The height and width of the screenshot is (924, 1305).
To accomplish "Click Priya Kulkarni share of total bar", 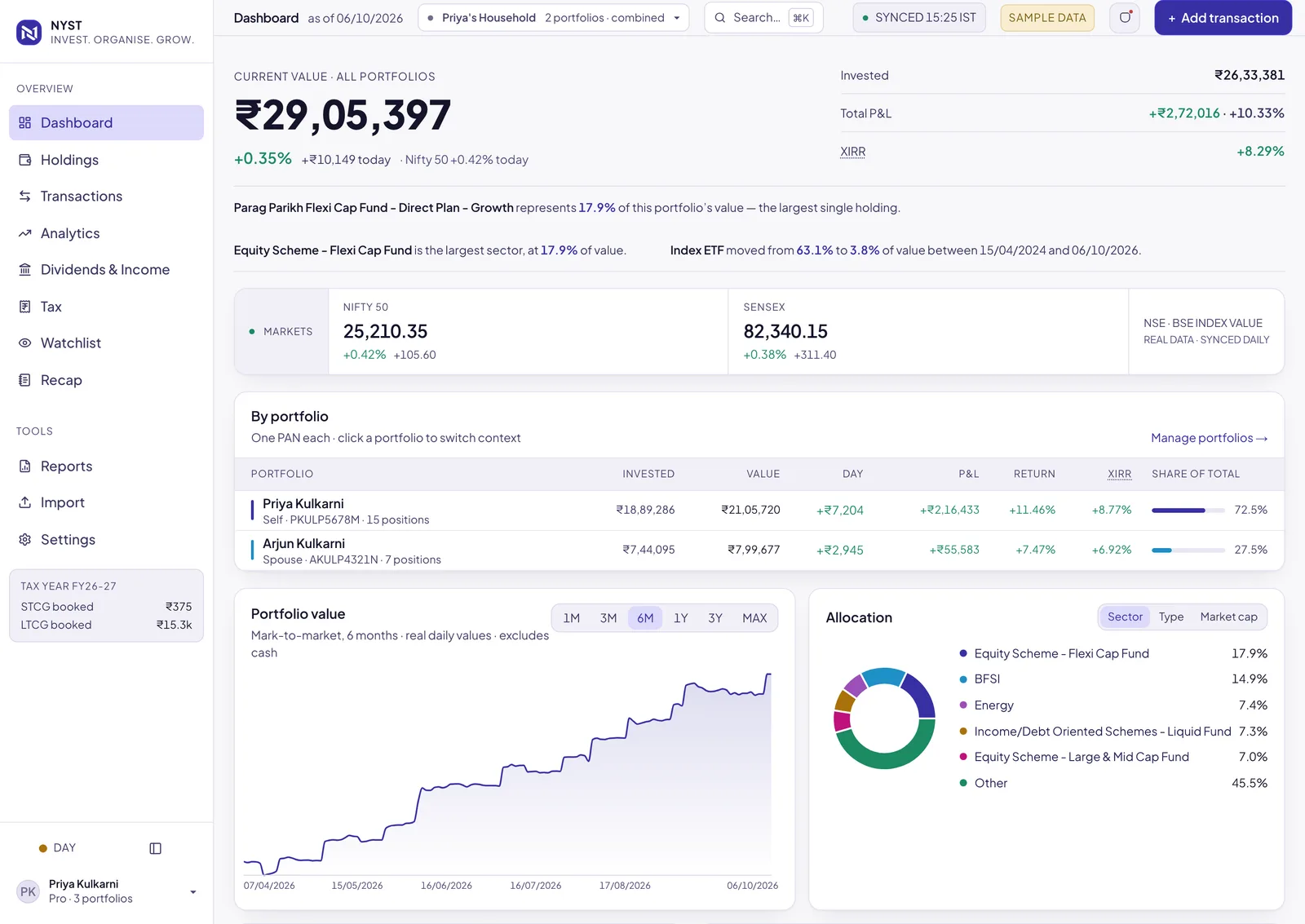I will click(1188, 511).
